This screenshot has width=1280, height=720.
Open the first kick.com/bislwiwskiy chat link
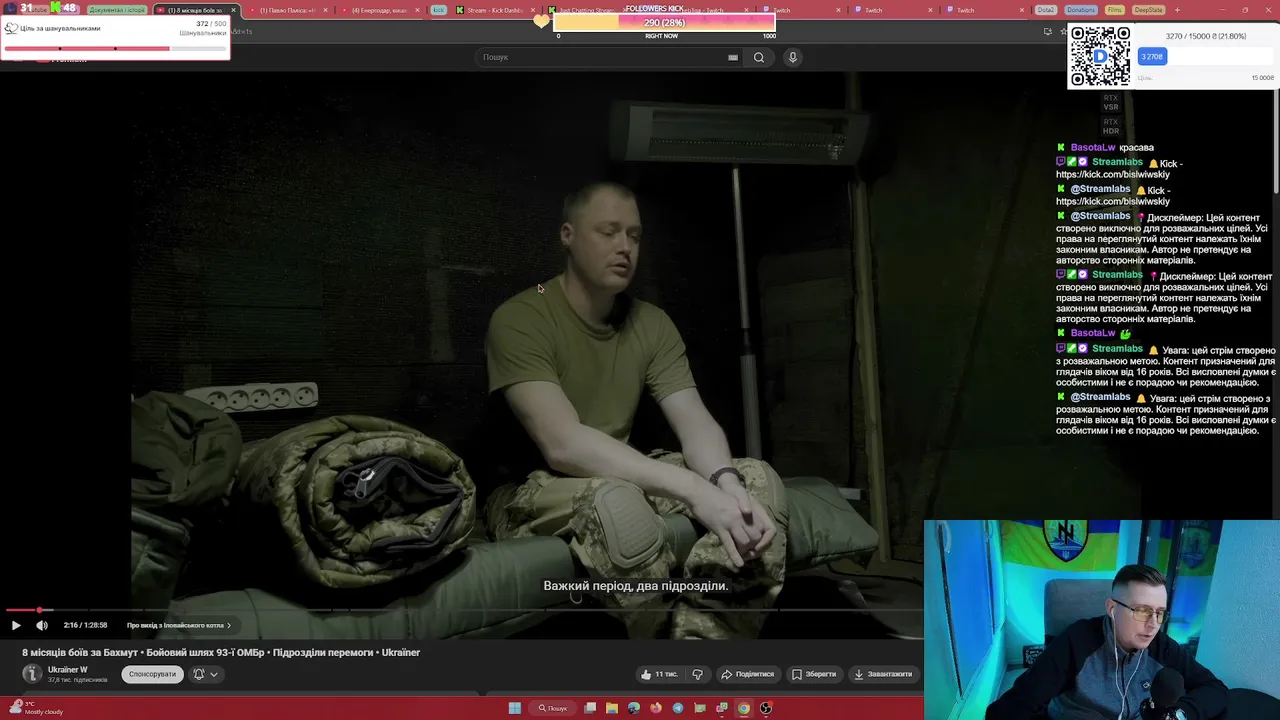1112,174
